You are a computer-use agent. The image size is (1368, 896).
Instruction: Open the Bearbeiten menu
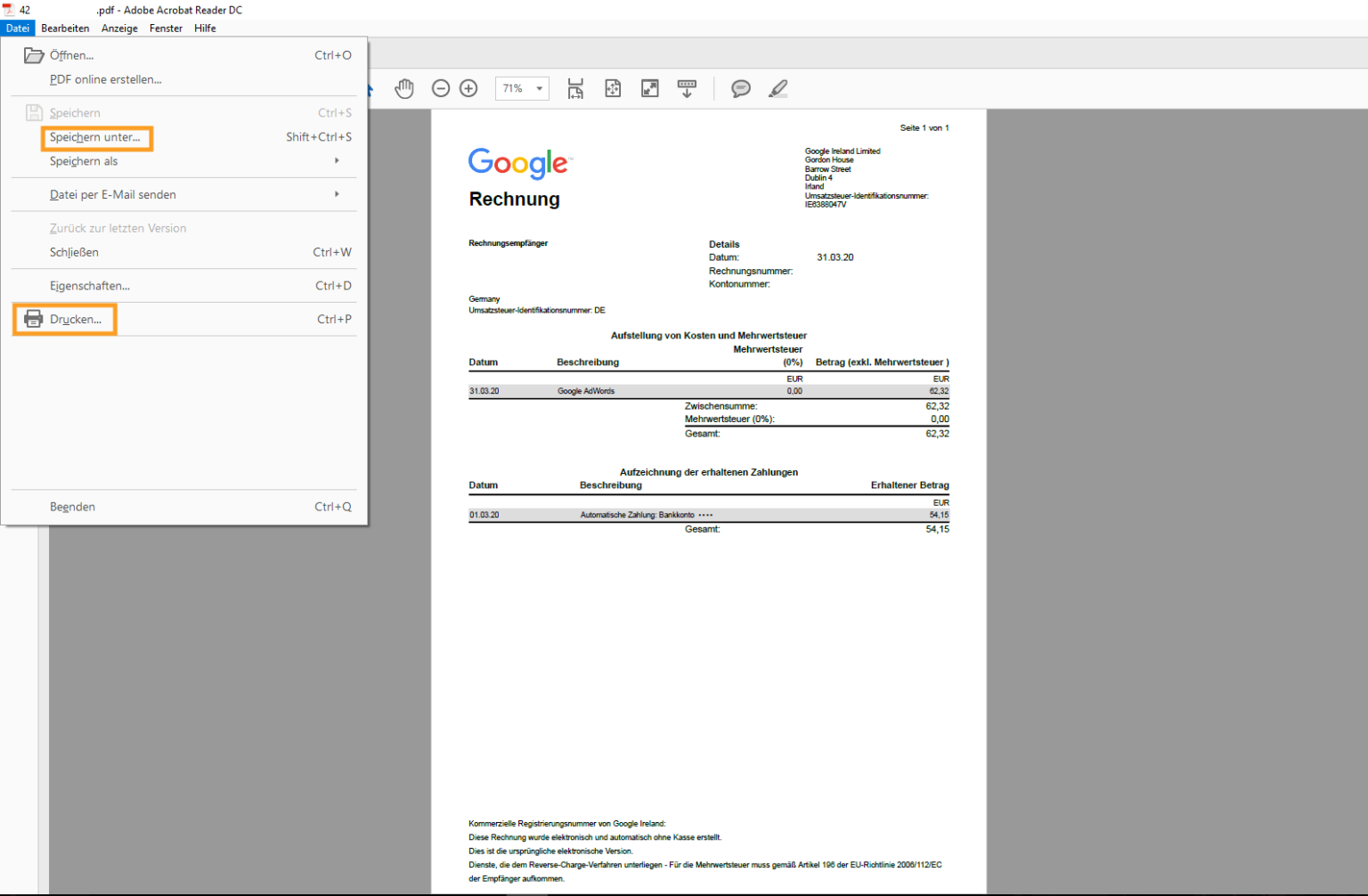click(65, 28)
